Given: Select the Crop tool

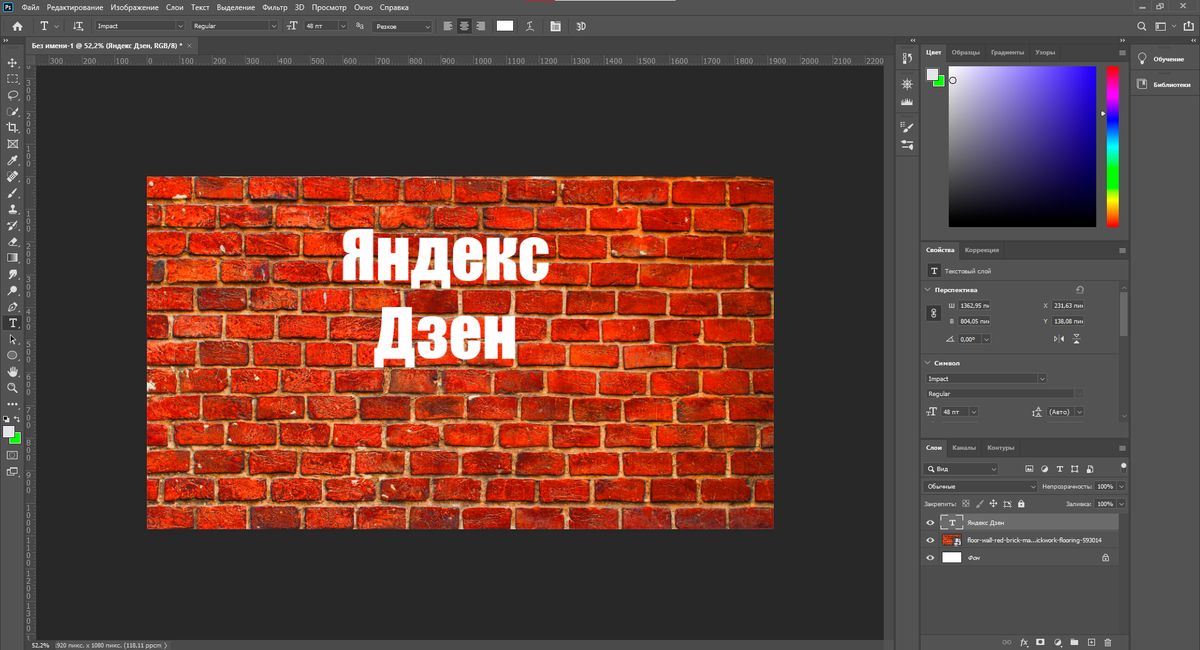Looking at the screenshot, I should [13, 128].
